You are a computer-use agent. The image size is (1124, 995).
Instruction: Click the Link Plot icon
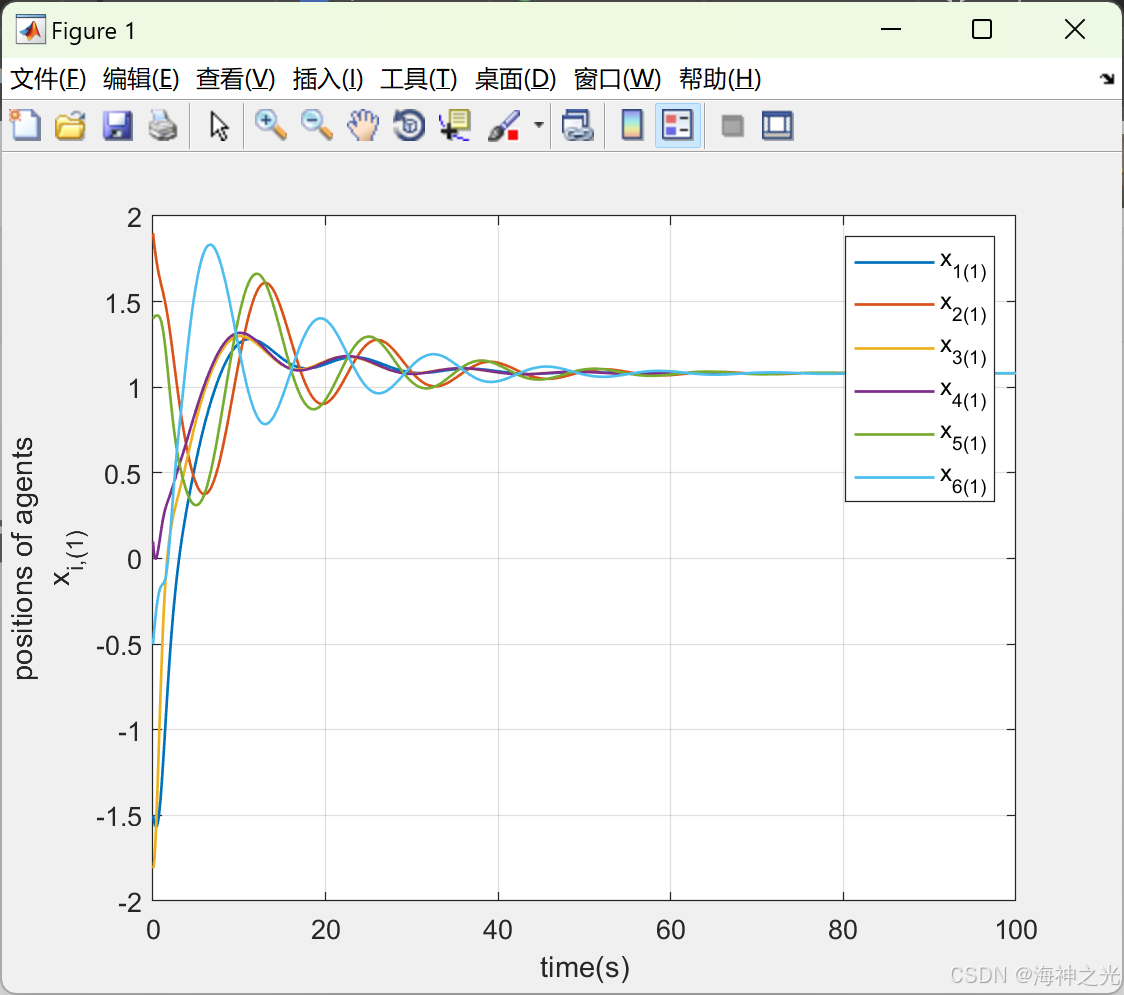(x=578, y=125)
